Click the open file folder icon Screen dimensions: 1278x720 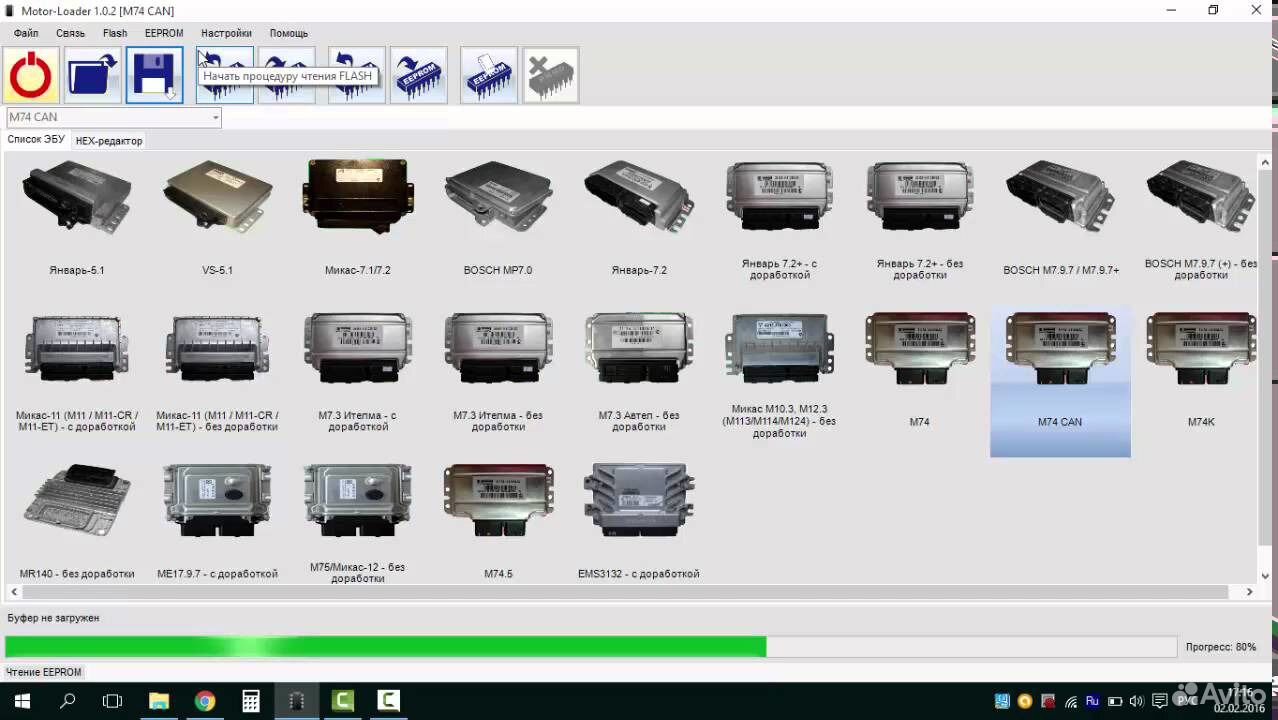(x=93, y=75)
